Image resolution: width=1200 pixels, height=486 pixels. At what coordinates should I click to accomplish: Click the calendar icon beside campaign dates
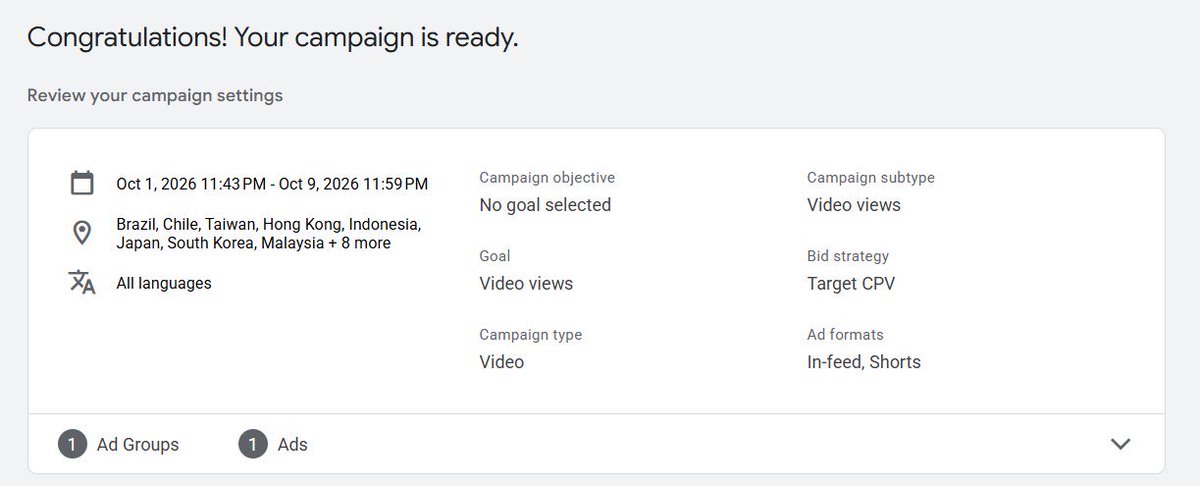(82, 183)
